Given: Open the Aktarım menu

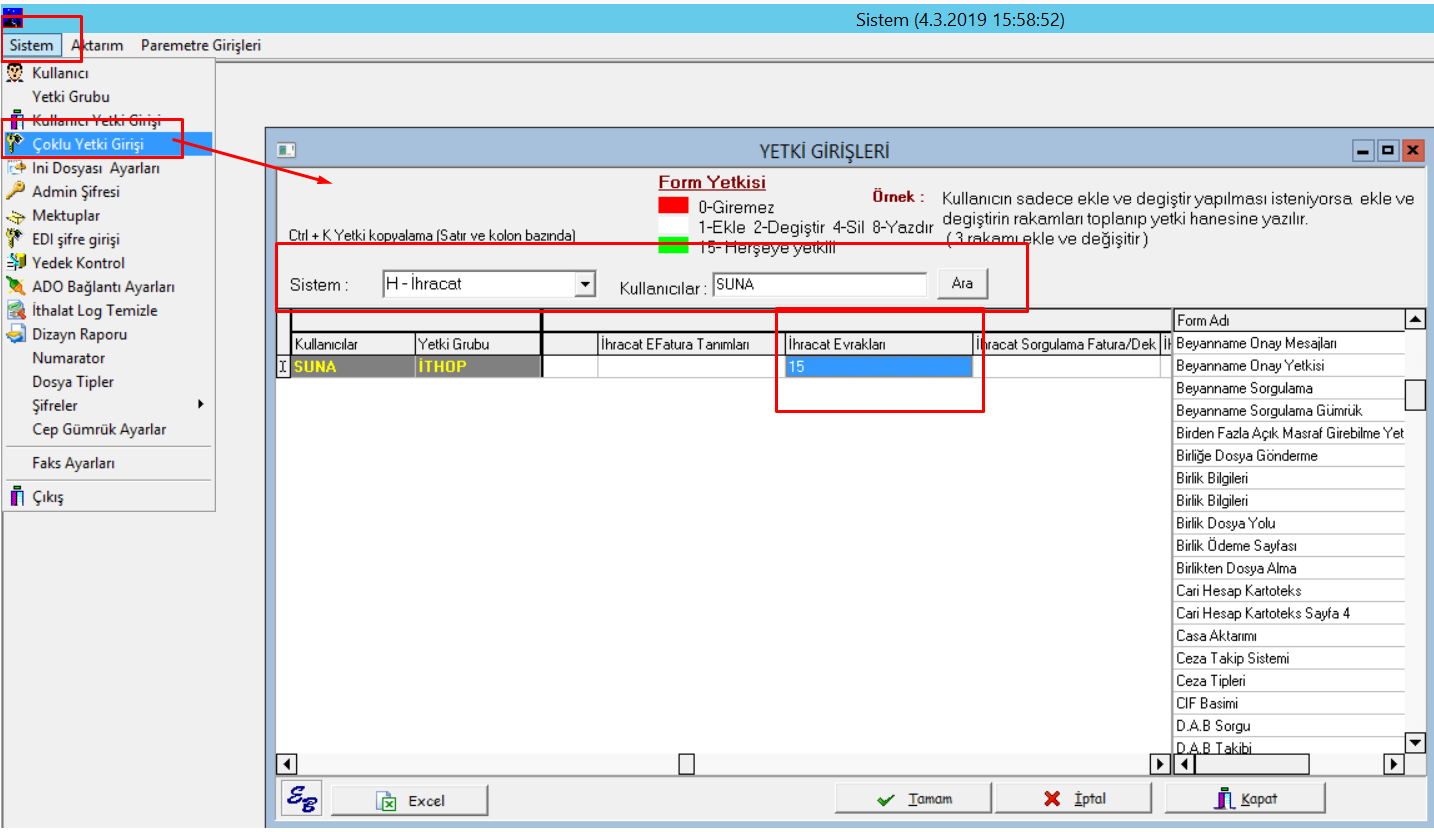Looking at the screenshot, I should tap(97, 45).
